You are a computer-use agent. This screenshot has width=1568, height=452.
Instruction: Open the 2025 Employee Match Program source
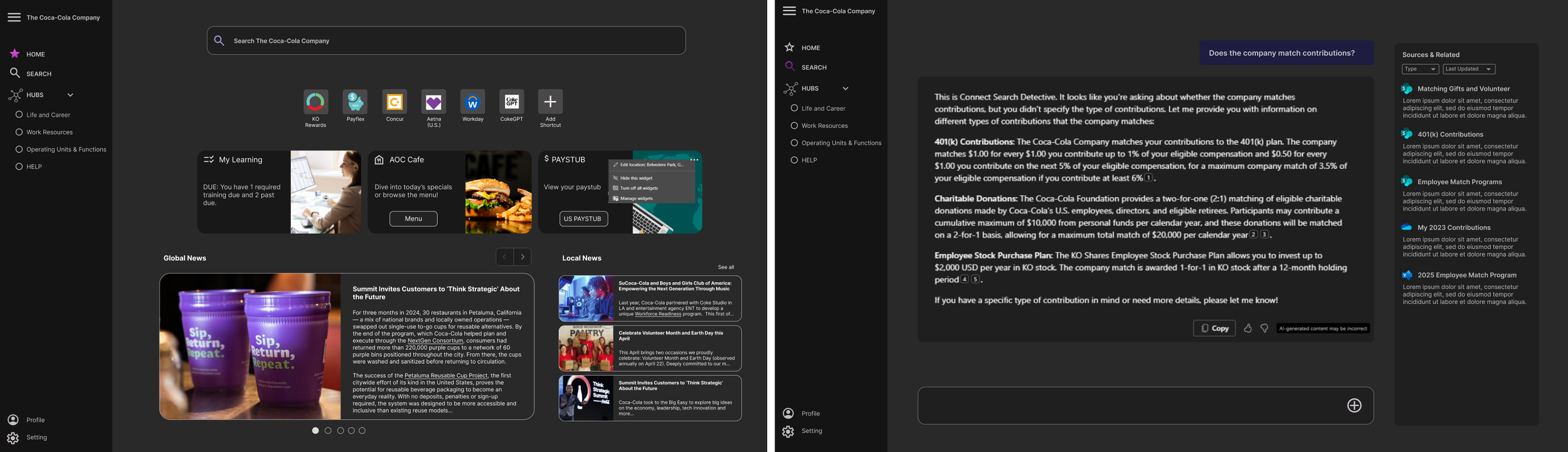(1467, 275)
